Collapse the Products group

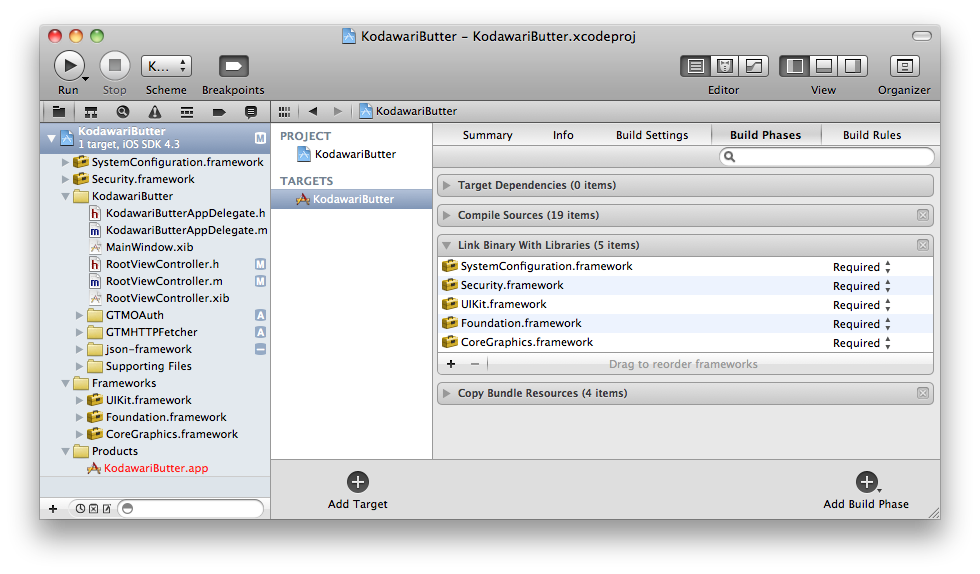[65, 451]
